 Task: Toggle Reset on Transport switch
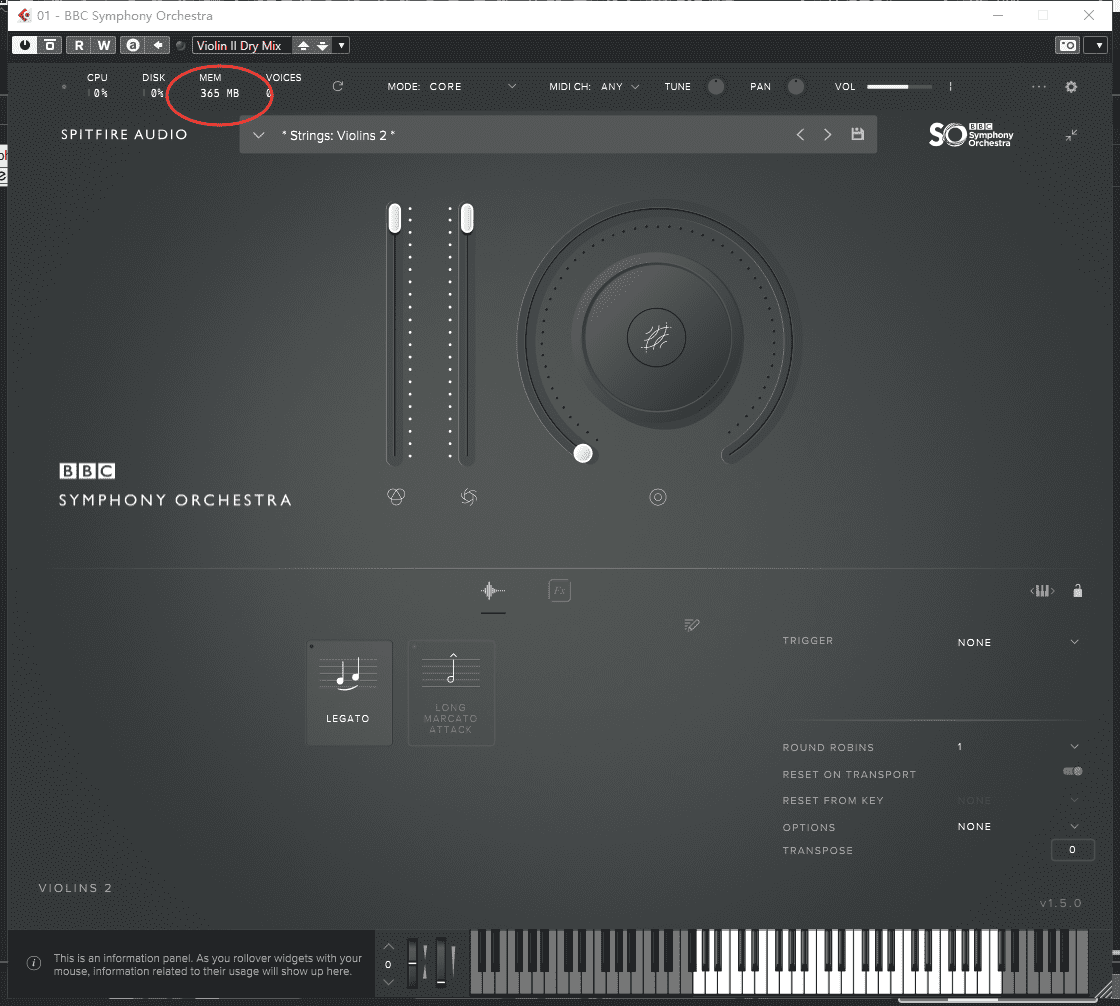pos(1072,772)
